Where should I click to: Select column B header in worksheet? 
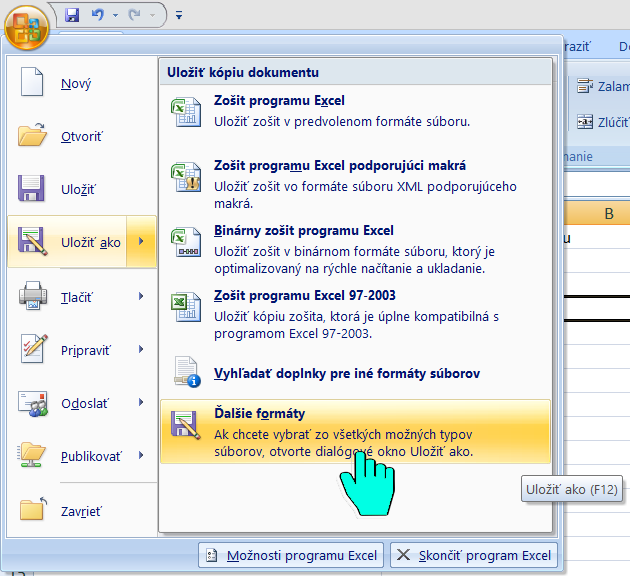tap(597, 213)
